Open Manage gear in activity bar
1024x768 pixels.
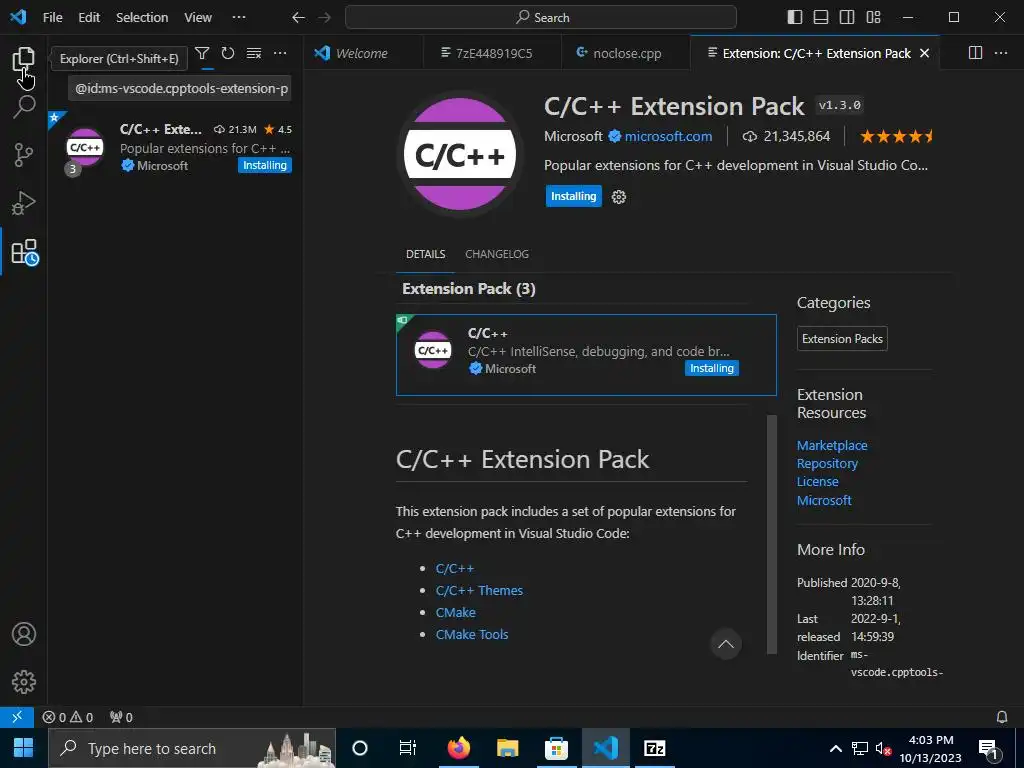click(x=24, y=682)
